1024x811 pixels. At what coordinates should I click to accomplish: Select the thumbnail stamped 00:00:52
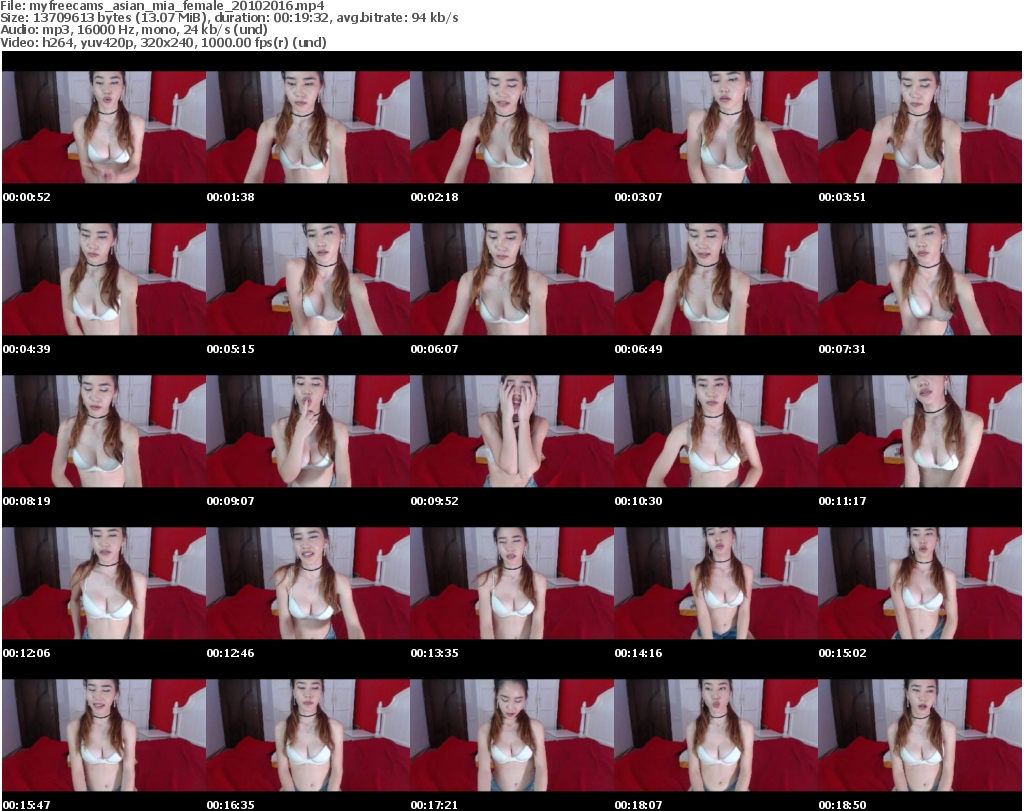point(104,127)
